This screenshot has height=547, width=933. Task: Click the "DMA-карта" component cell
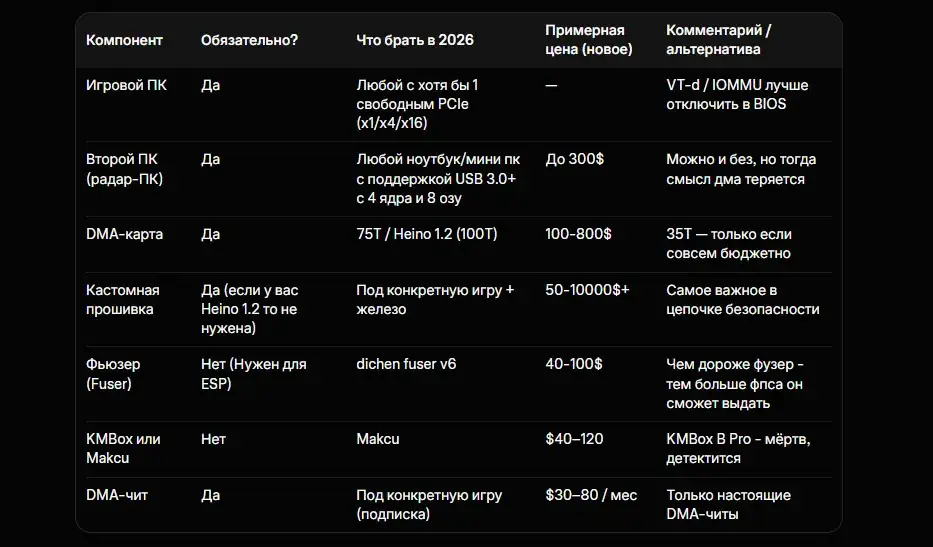pyautogui.click(x=124, y=234)
